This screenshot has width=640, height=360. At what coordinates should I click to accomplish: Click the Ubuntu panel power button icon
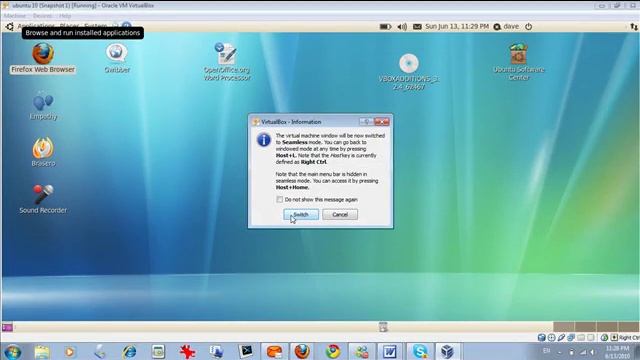coord(529,27)
